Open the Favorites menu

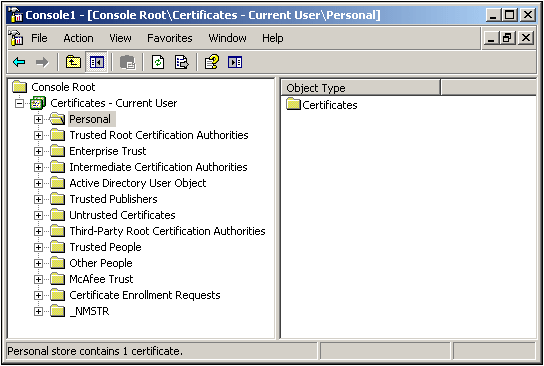[x=170, y=38]
